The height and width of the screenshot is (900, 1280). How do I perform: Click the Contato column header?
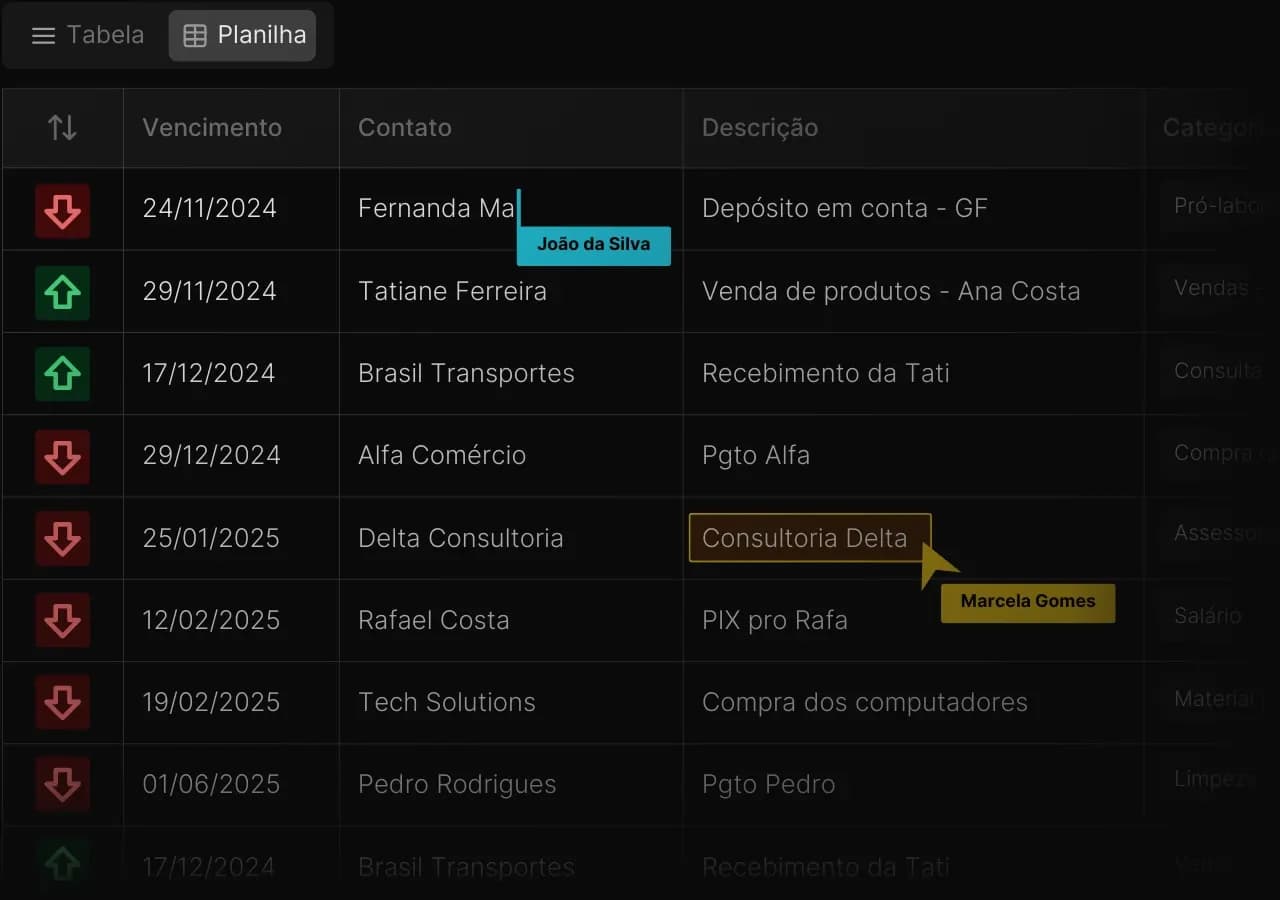click(405, 128)
